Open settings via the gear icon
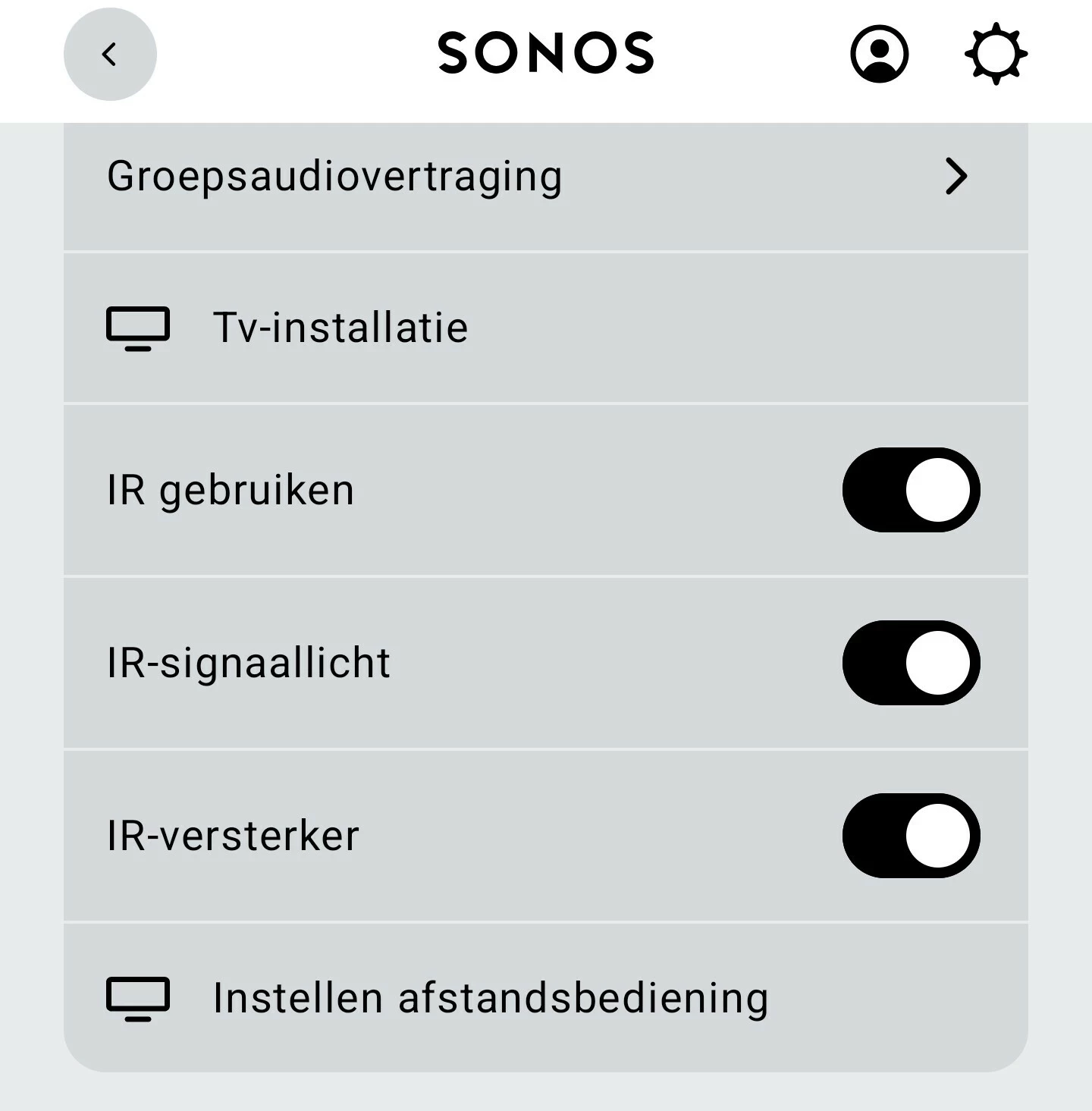 click(996, 54)
